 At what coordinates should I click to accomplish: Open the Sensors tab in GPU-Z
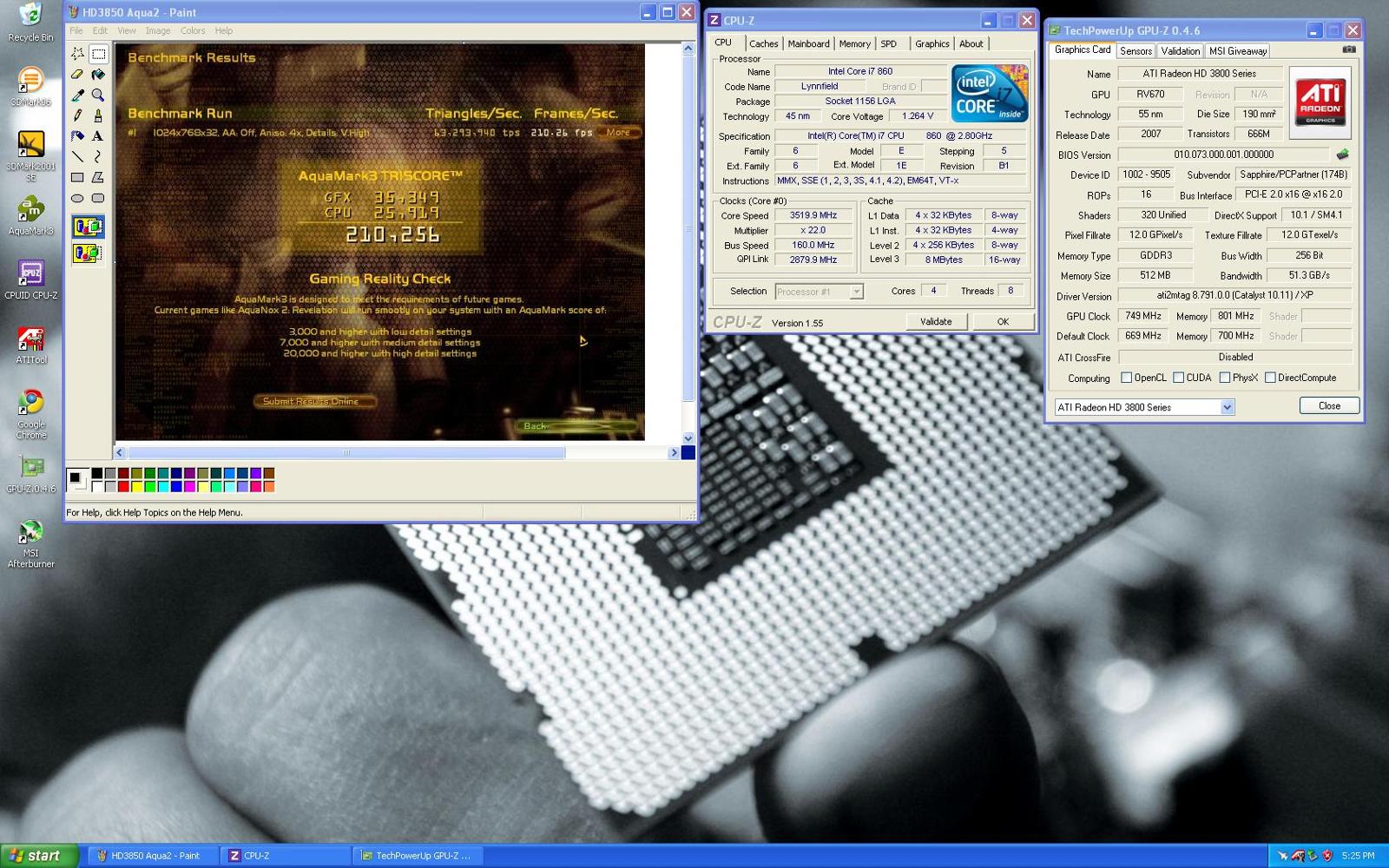(x=1136, y=51)
